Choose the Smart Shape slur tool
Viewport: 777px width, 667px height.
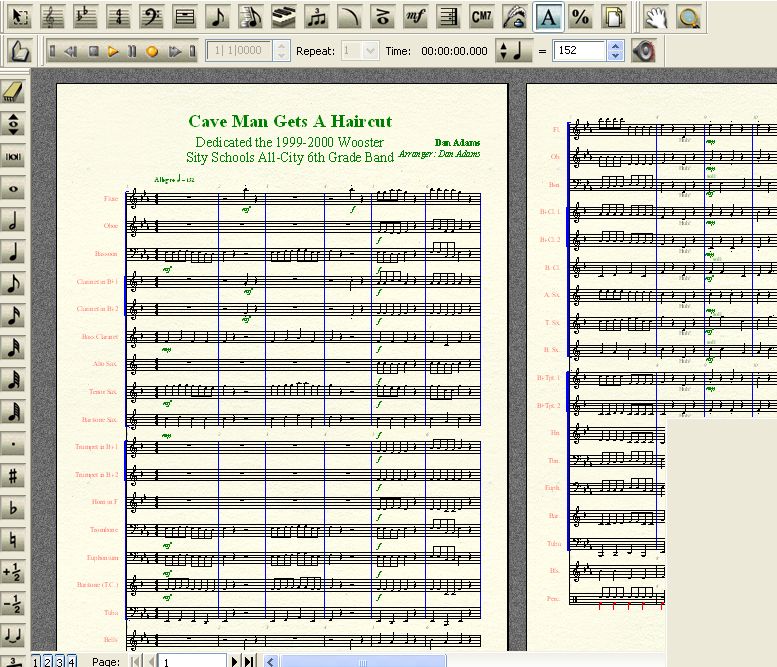coord(349,17)
